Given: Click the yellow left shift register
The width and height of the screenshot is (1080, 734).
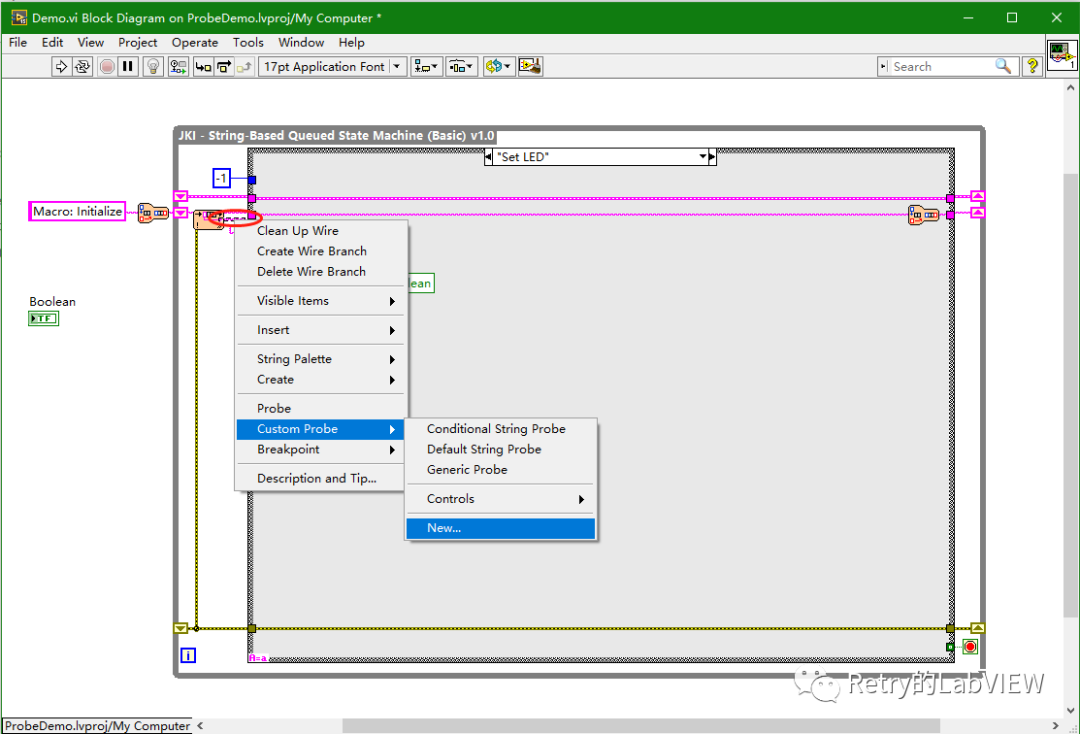Looking at the screenshot, I should point(180,628).
